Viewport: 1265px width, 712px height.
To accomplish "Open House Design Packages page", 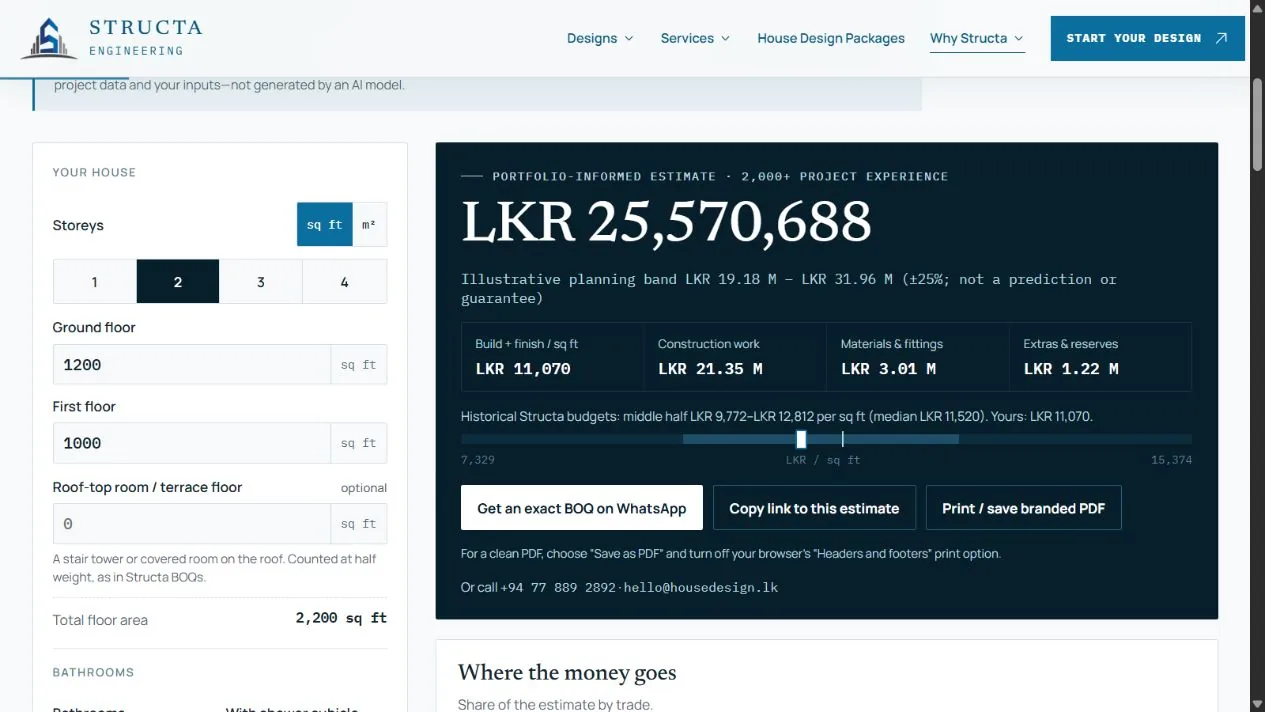I will click(x=831, y=38).
